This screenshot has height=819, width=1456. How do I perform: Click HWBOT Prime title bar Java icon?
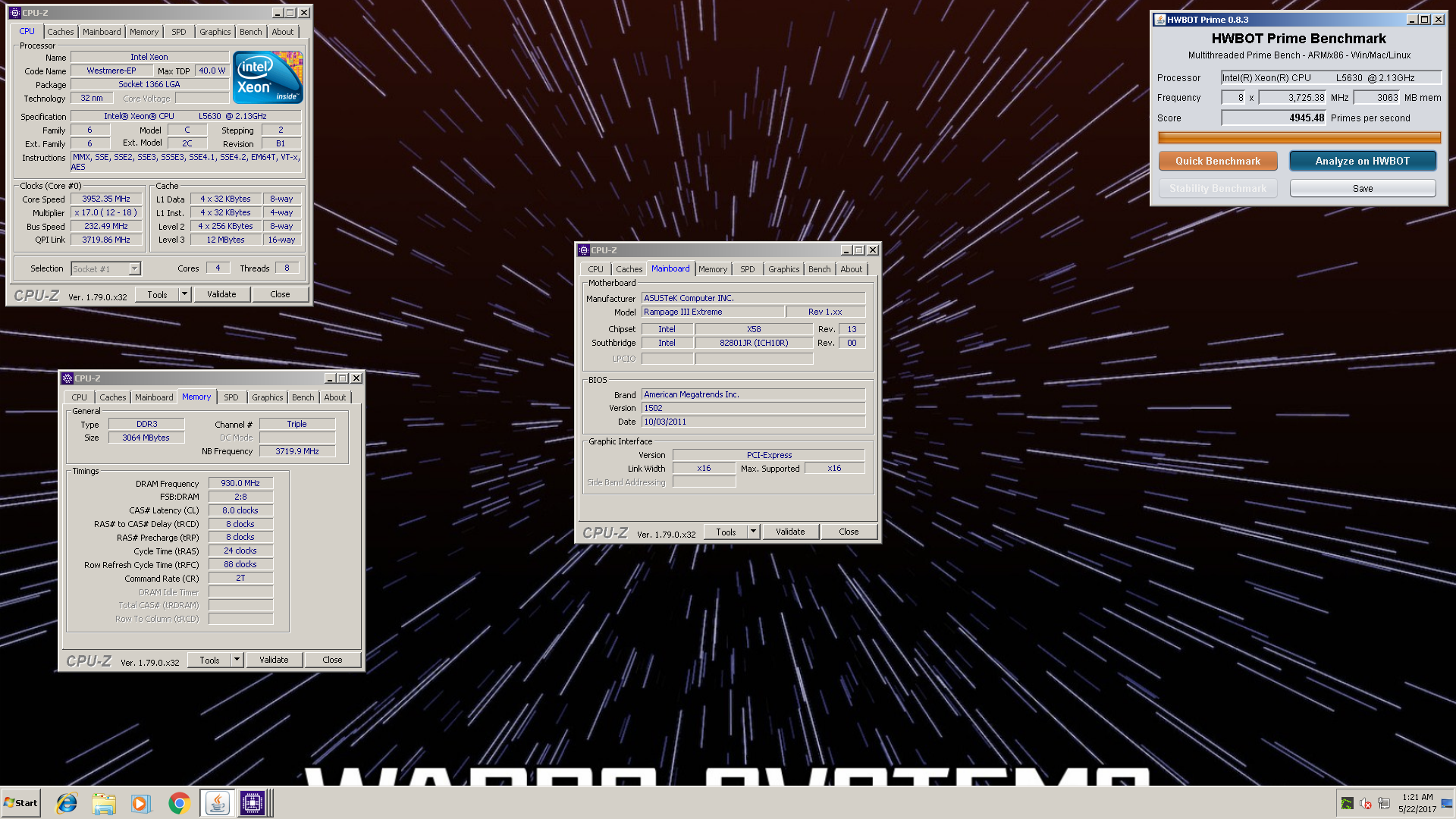1160,20
